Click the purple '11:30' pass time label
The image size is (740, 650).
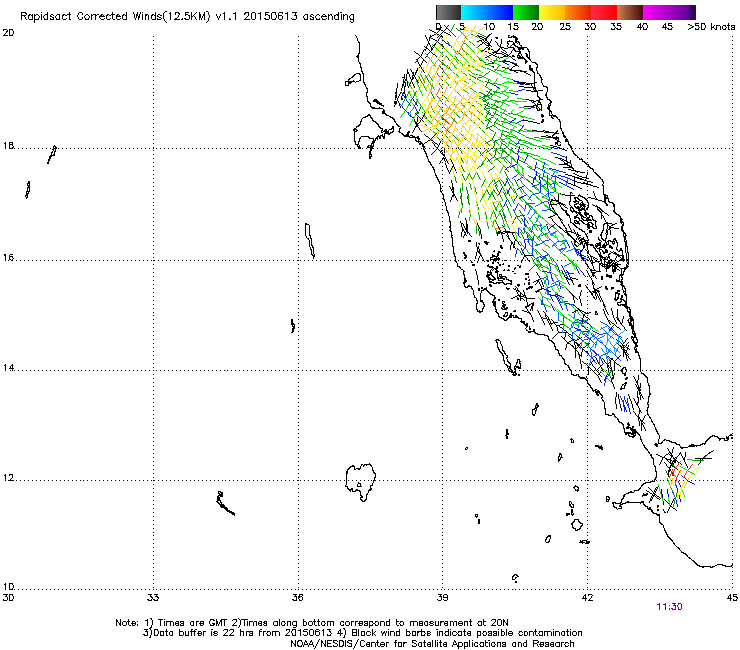669,607
